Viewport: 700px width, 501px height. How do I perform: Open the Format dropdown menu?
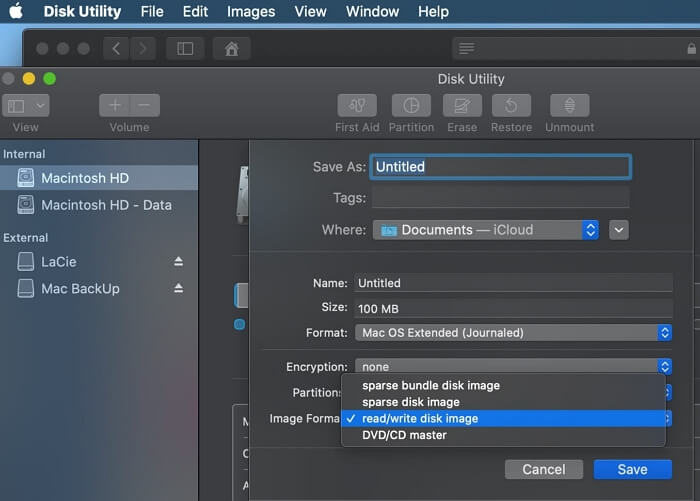click(513, 332)
